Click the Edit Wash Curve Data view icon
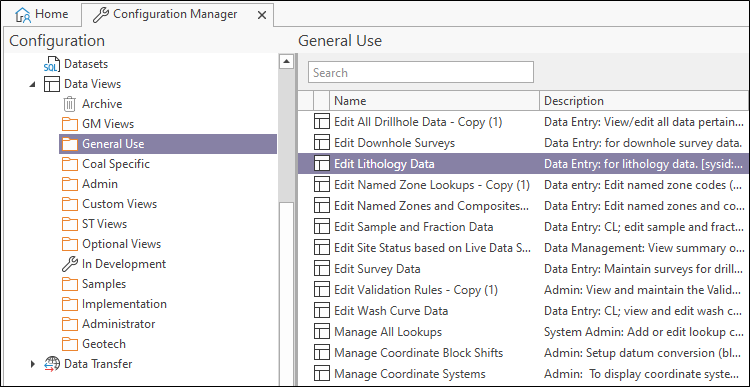The width and height of the screenshot is (750, 387). coord(322,311)
